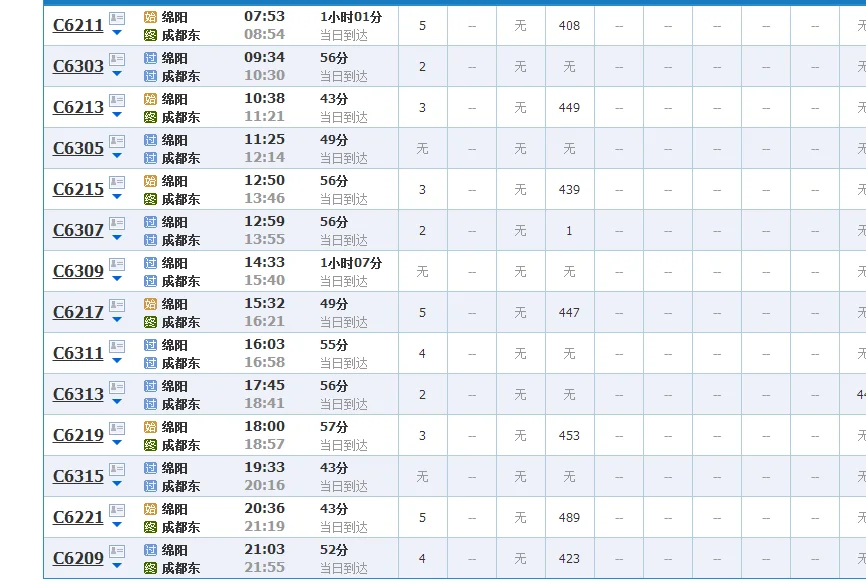Viewport: 866px width, 584px height.
Task: Click the 终 terminal station icon for C6221
Action: pos(151,527)
